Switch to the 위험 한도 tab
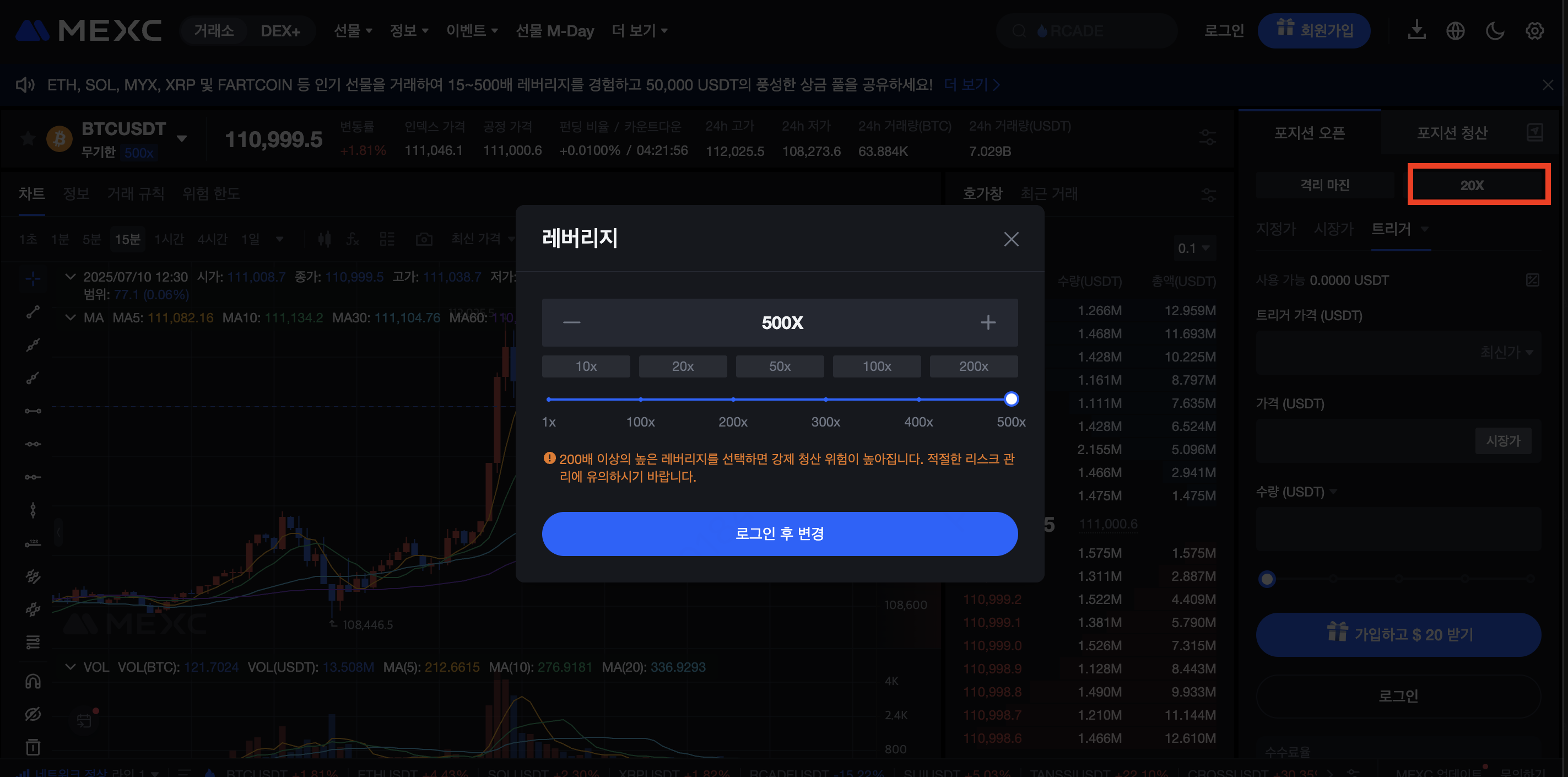 coord(210,193)
